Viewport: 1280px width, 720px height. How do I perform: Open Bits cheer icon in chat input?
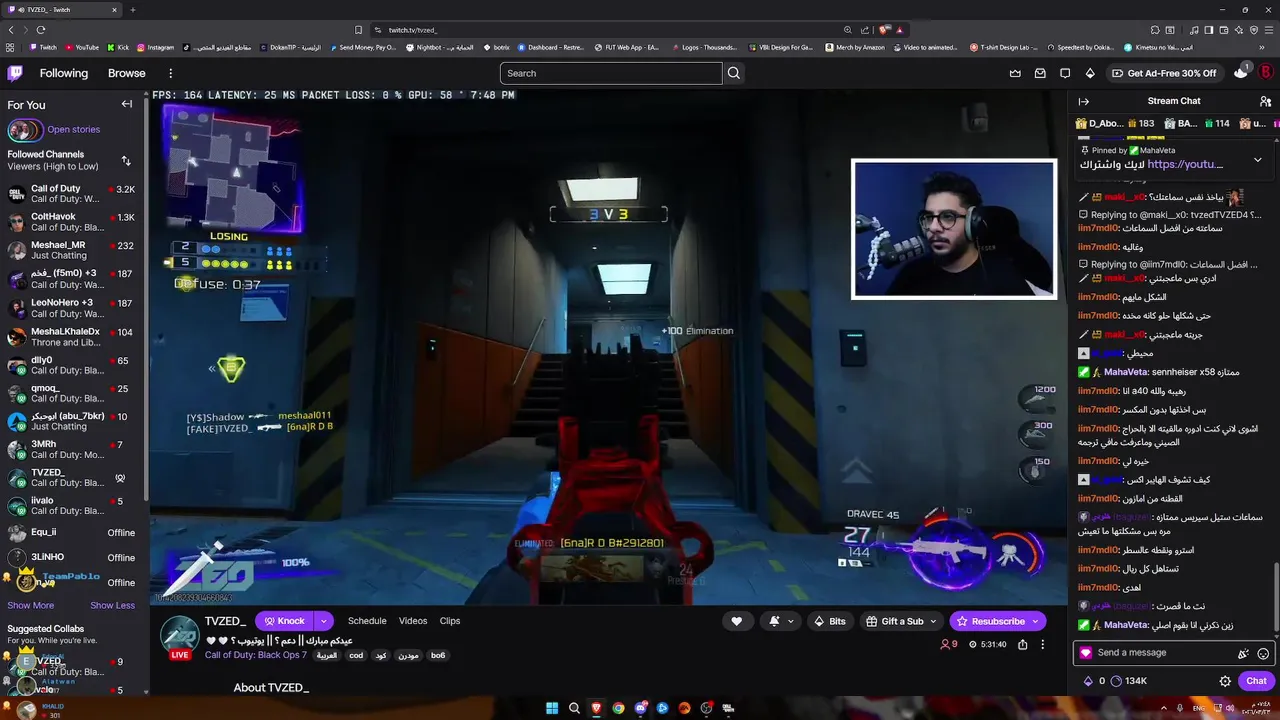pyautogui.click(x=1243, y=653)
